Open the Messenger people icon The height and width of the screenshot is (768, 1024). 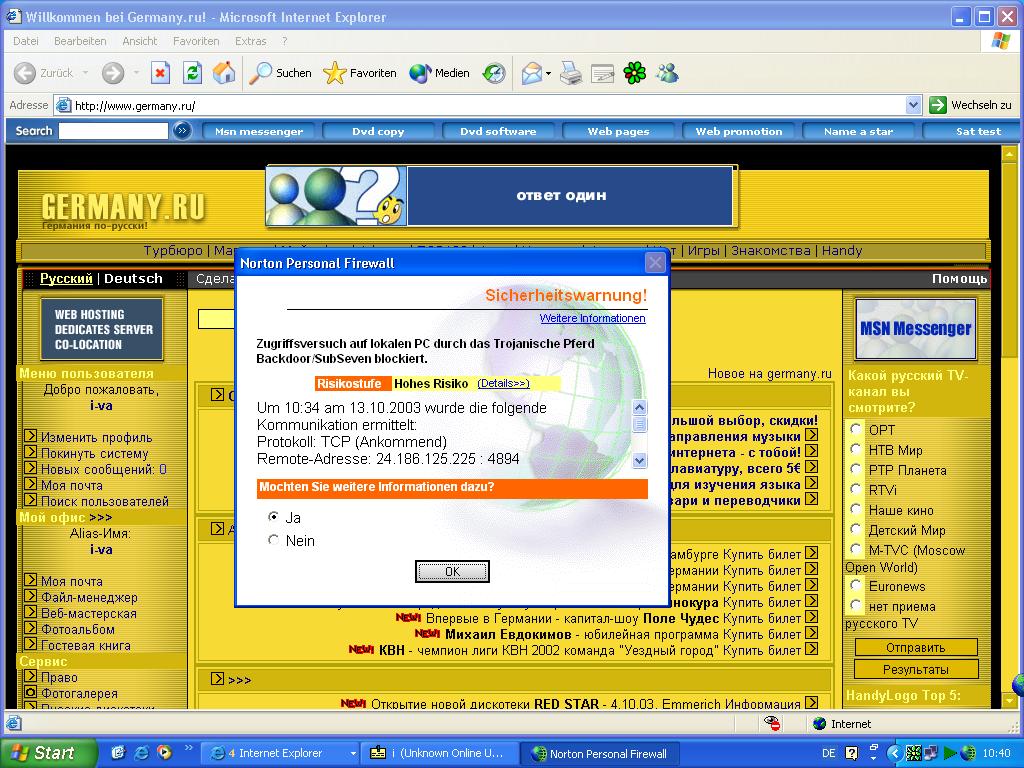click(667, 73)
